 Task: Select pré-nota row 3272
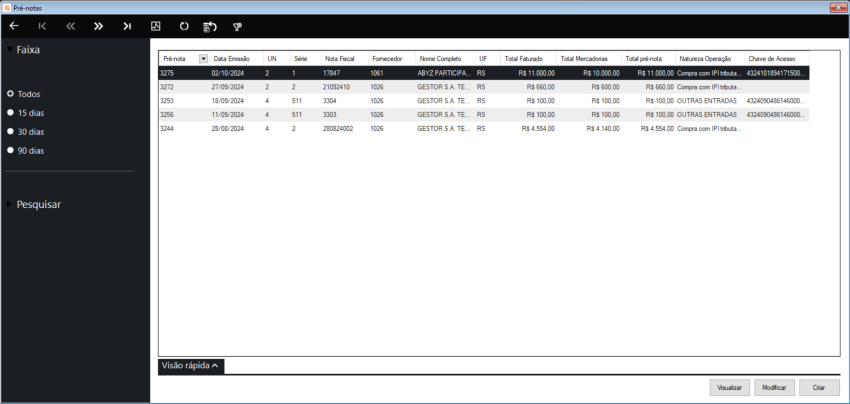[484, 87]
